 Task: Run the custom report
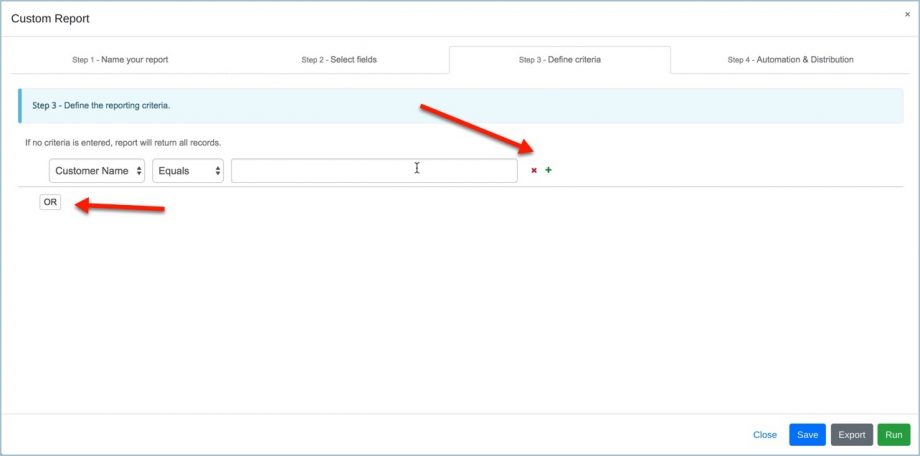[894, 435]
